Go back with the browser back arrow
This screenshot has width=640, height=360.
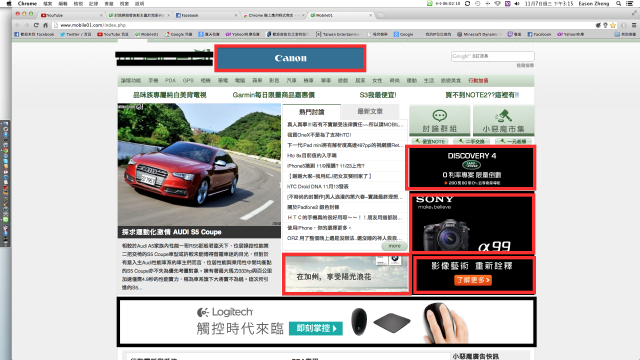[17, 25]
